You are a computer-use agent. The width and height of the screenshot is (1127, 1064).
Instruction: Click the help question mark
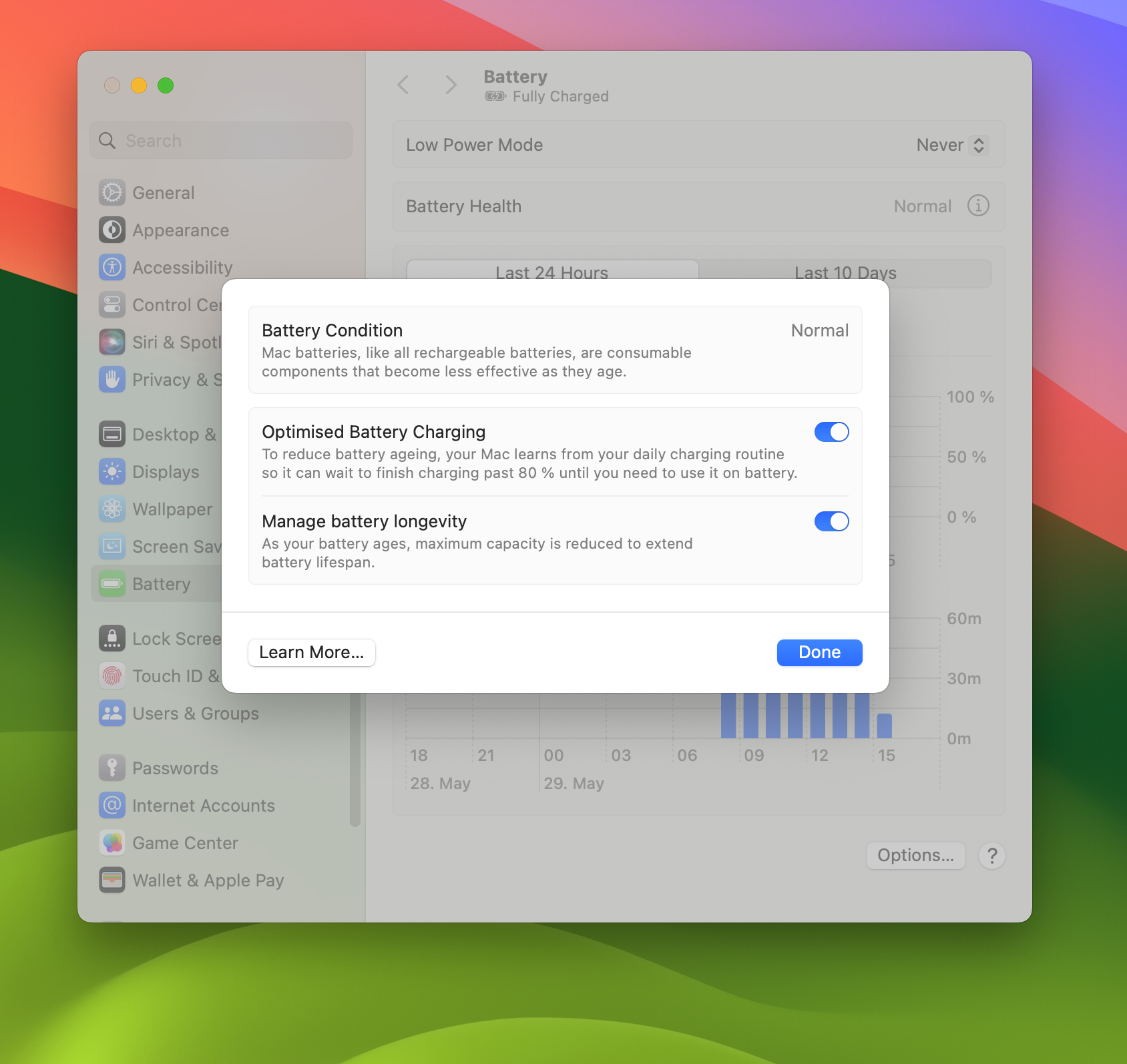(x=992, y=855)
